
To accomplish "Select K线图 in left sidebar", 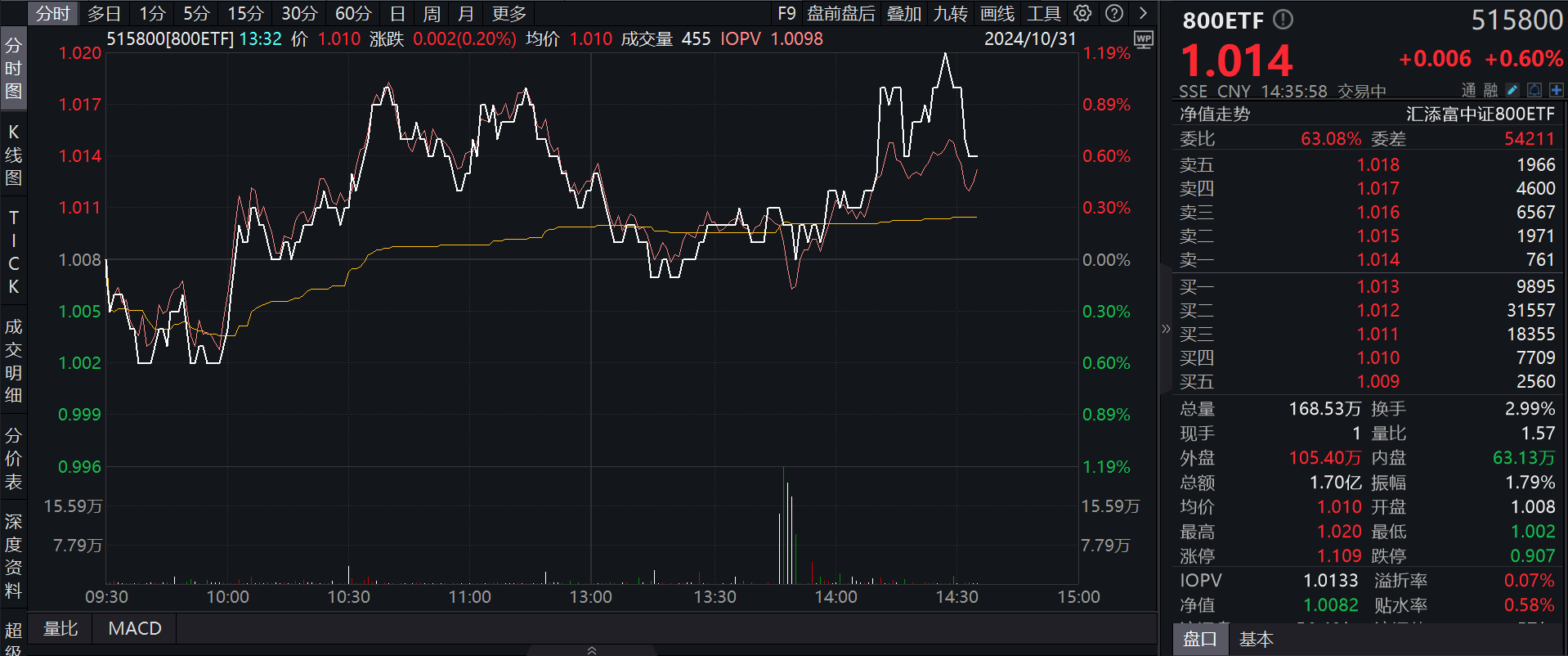I will coord(13,155).
